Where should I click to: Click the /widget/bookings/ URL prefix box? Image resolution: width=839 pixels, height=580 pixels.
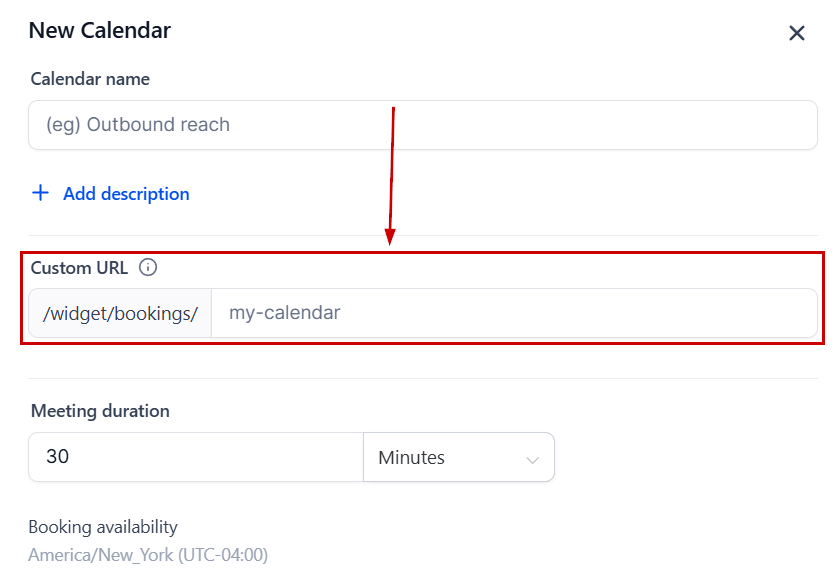click(x=120, y=314)
